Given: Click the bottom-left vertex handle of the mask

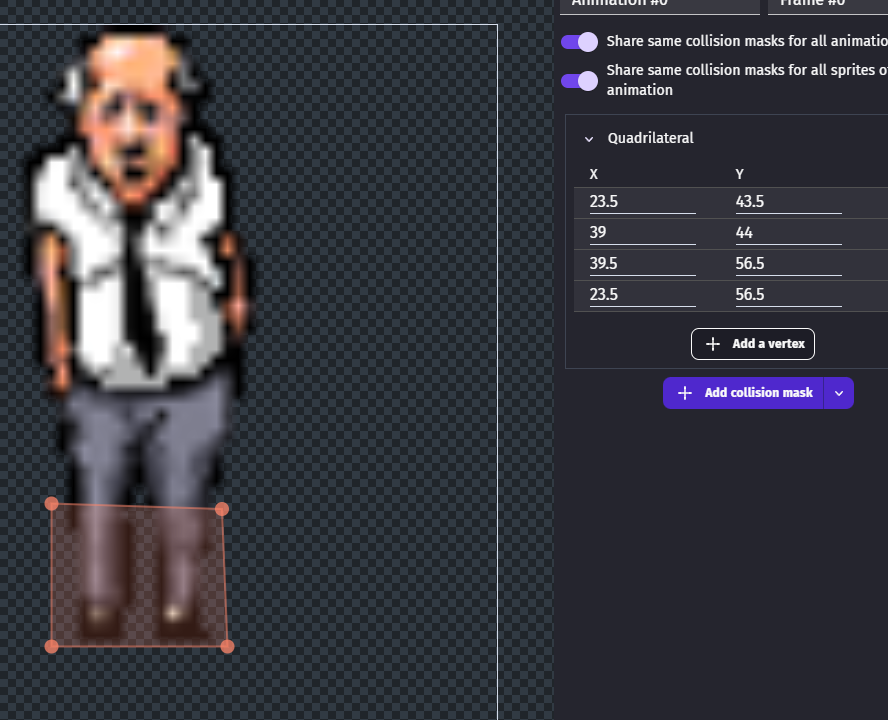Looking at the screenshot, I should click(x=52, y=646).
